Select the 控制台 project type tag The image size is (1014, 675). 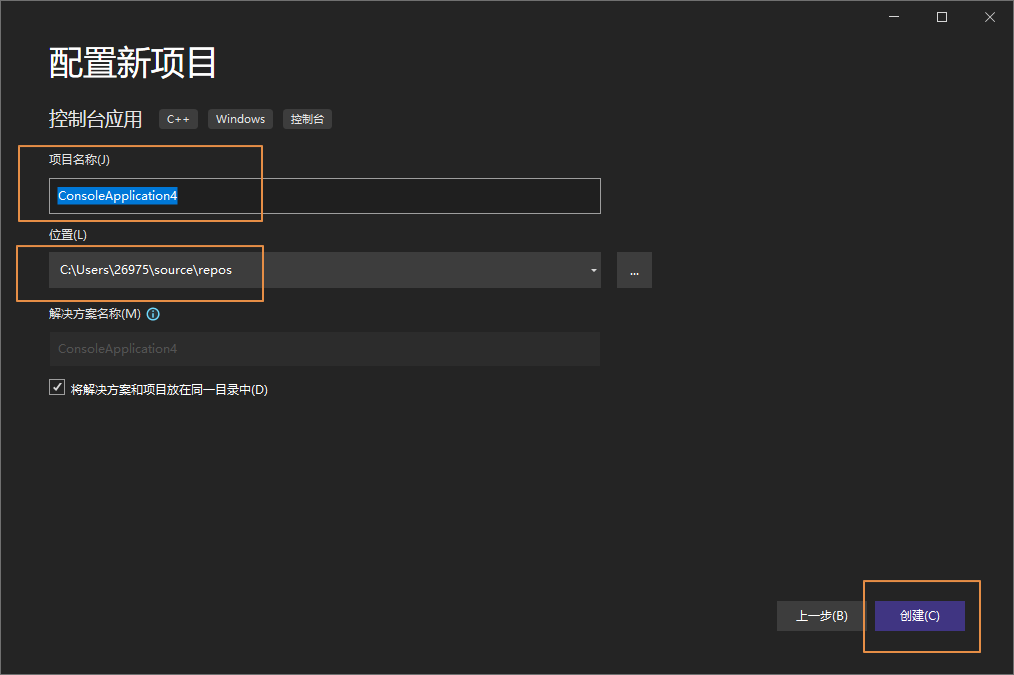pos(307,119)
